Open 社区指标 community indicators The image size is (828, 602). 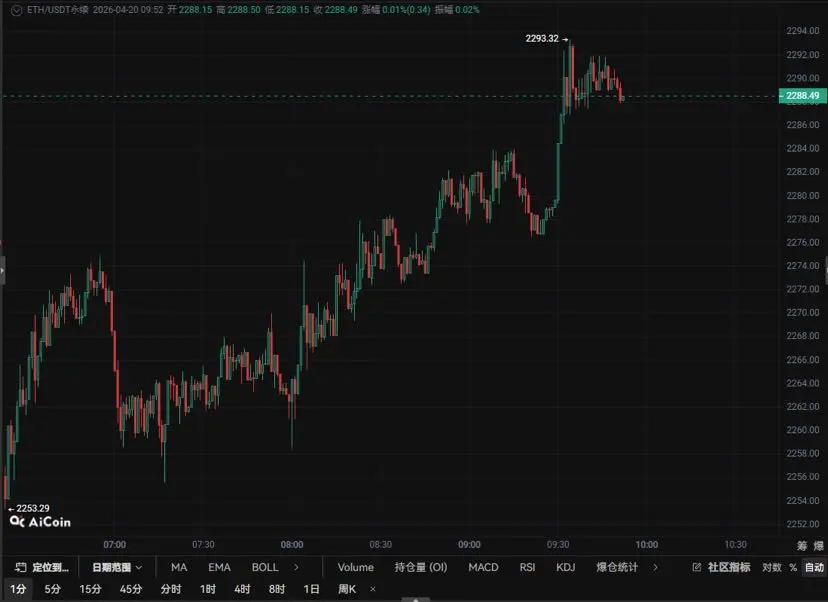[721, 567]
